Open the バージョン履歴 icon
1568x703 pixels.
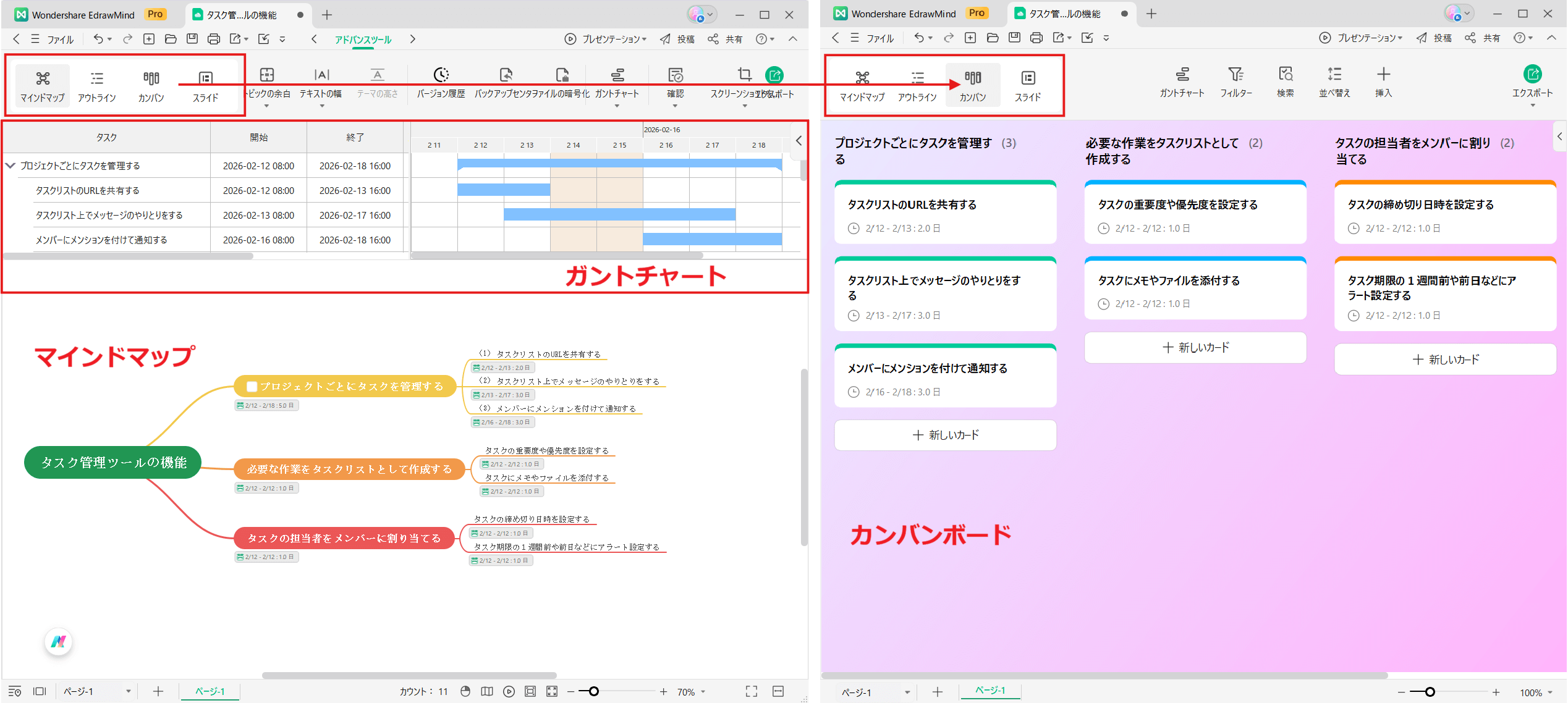[x=440, y=84]
